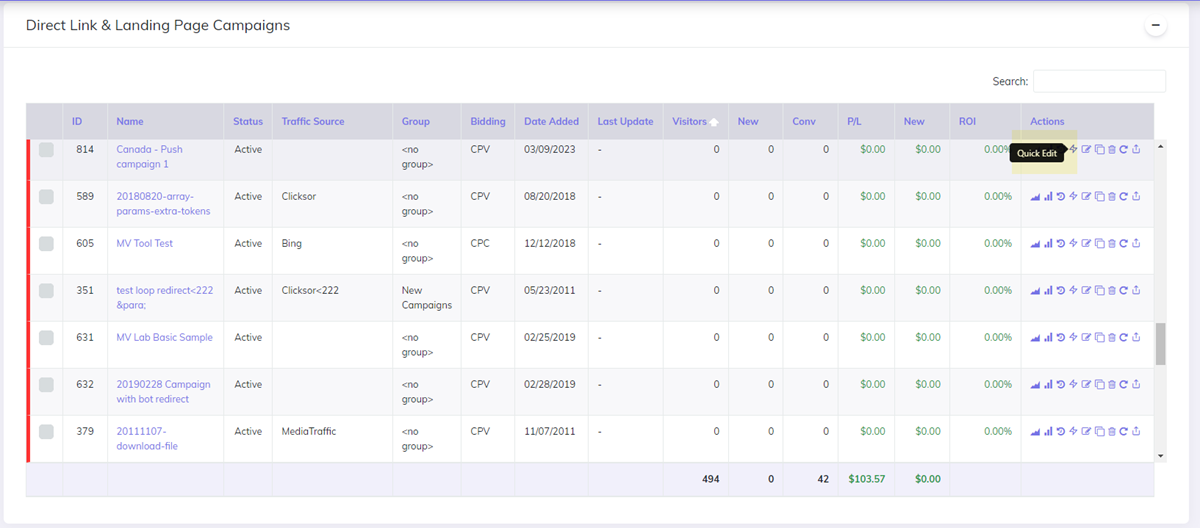Sort campaigns by the Date Added header
1200x528 pixels.
click(x=551, y=121)
